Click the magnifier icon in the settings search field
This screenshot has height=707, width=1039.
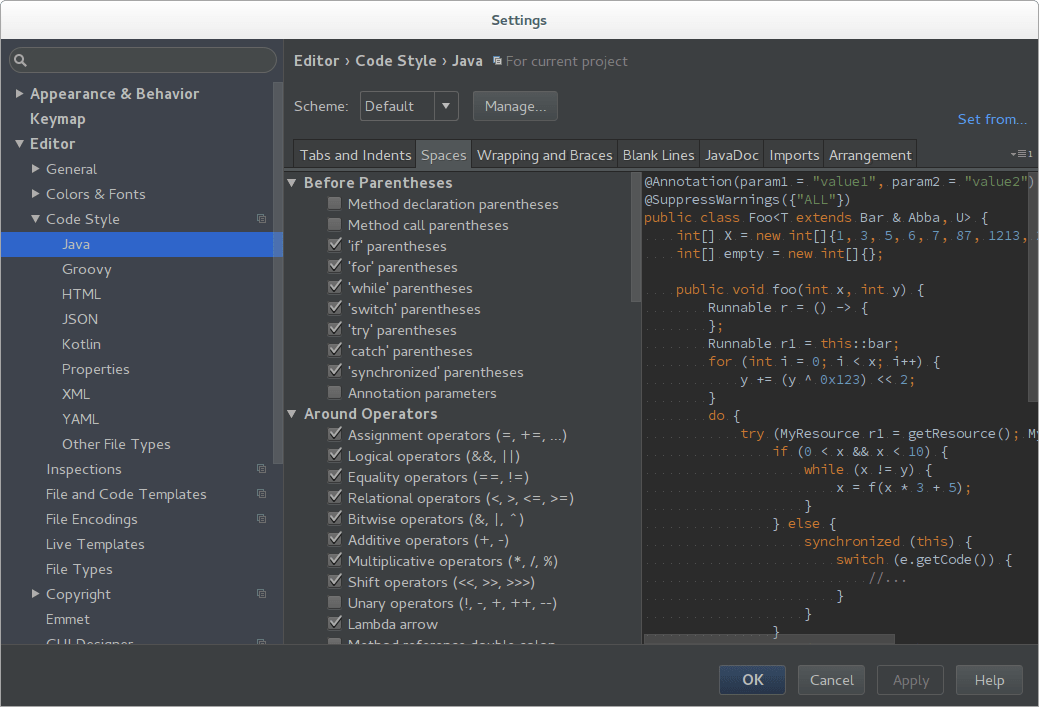tap(21, 60)
